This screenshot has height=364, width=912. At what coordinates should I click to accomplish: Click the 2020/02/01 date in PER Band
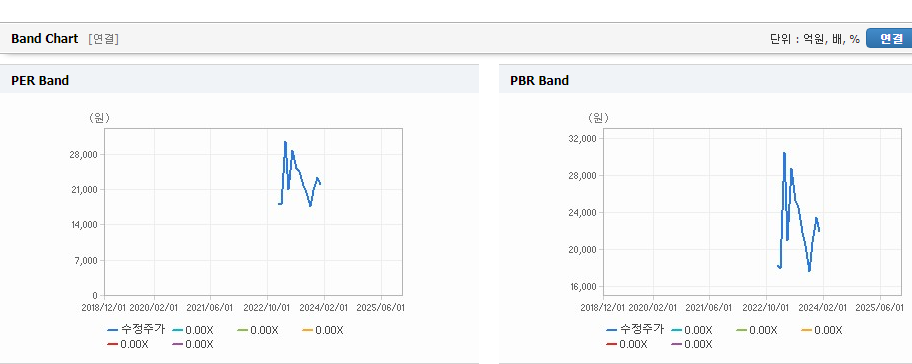pos(154,307)
